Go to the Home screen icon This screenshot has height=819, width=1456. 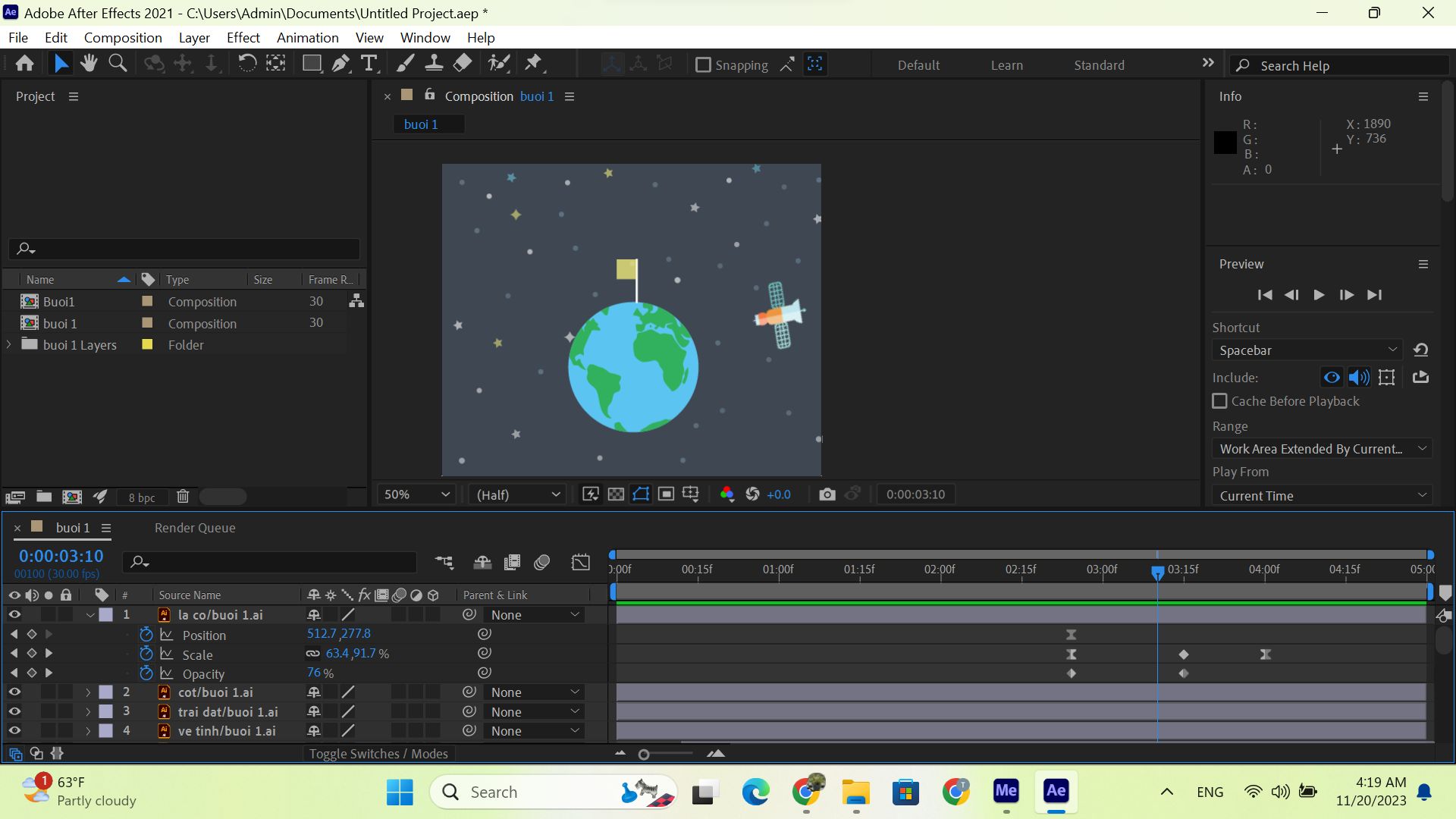coord(24,64)
